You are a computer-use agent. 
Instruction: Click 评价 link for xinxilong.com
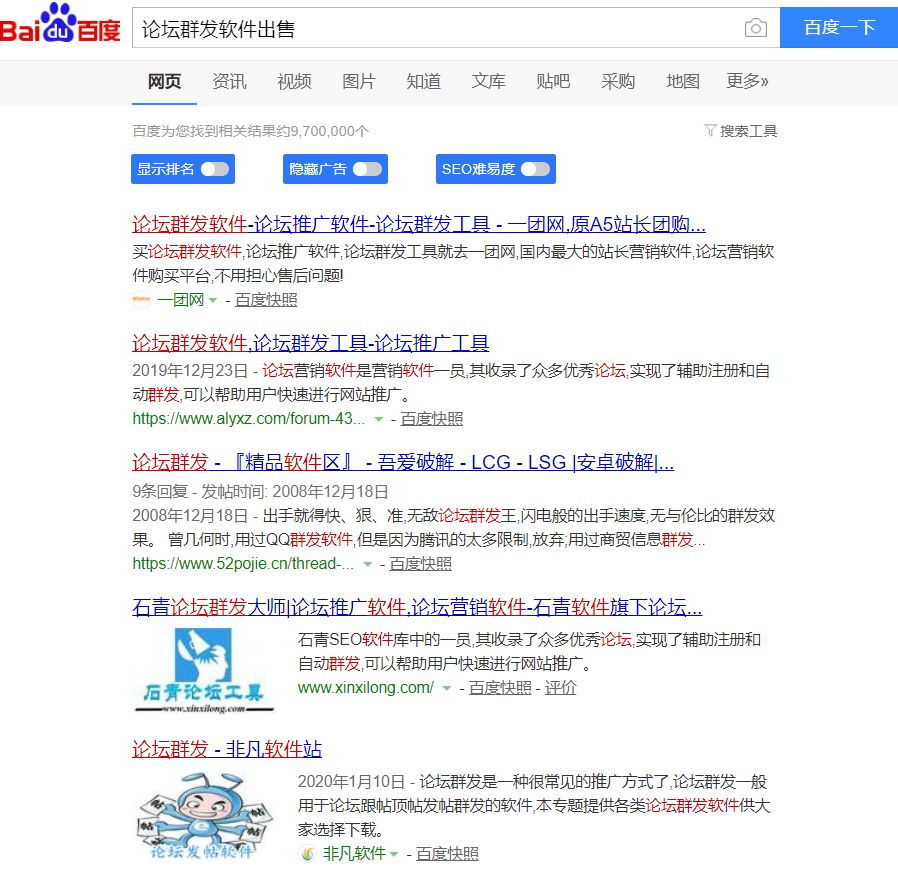(x=560, y=687)
